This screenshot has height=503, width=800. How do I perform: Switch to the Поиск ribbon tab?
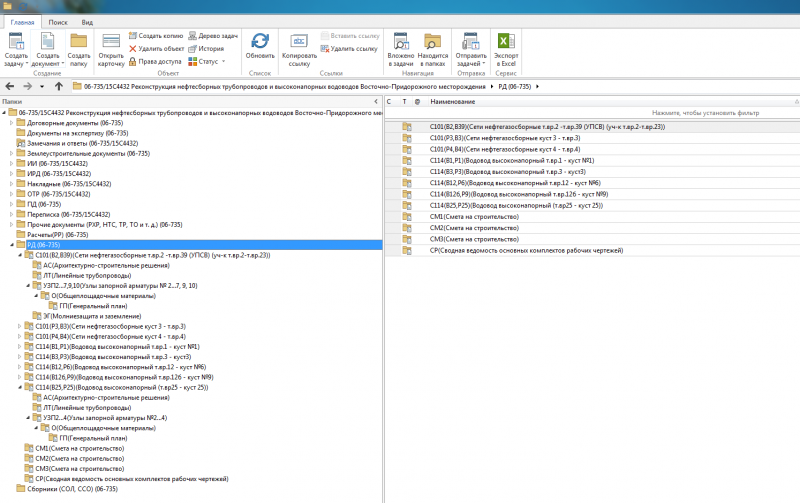(58, 21)
